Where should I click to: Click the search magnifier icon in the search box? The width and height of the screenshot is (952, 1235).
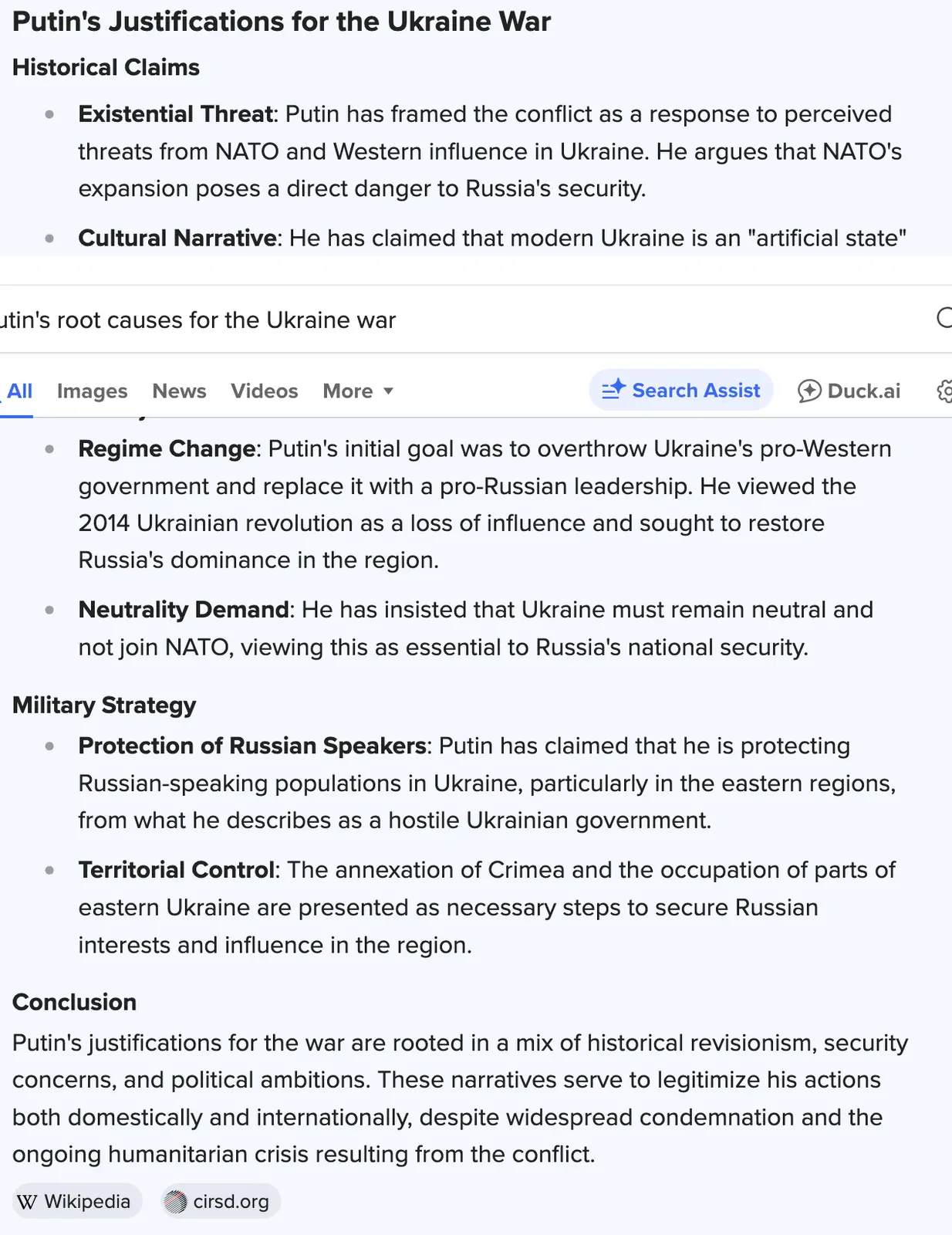click(944, 317)
